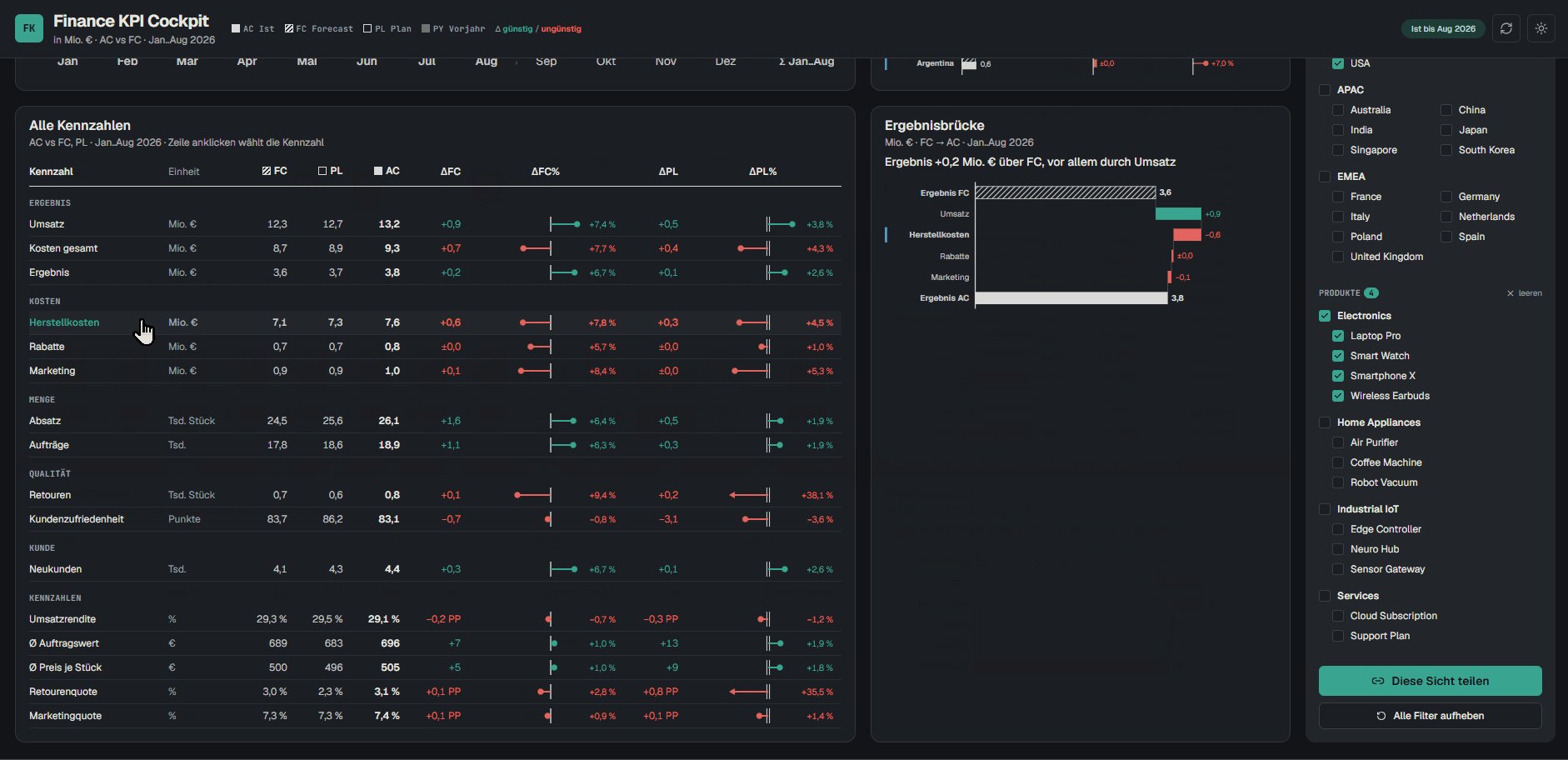Image resolution: width=1568 pixels, height=760 pixels.
Task: Toggle the Electronics product group checkbox
Action: (x=1325, y=316)
